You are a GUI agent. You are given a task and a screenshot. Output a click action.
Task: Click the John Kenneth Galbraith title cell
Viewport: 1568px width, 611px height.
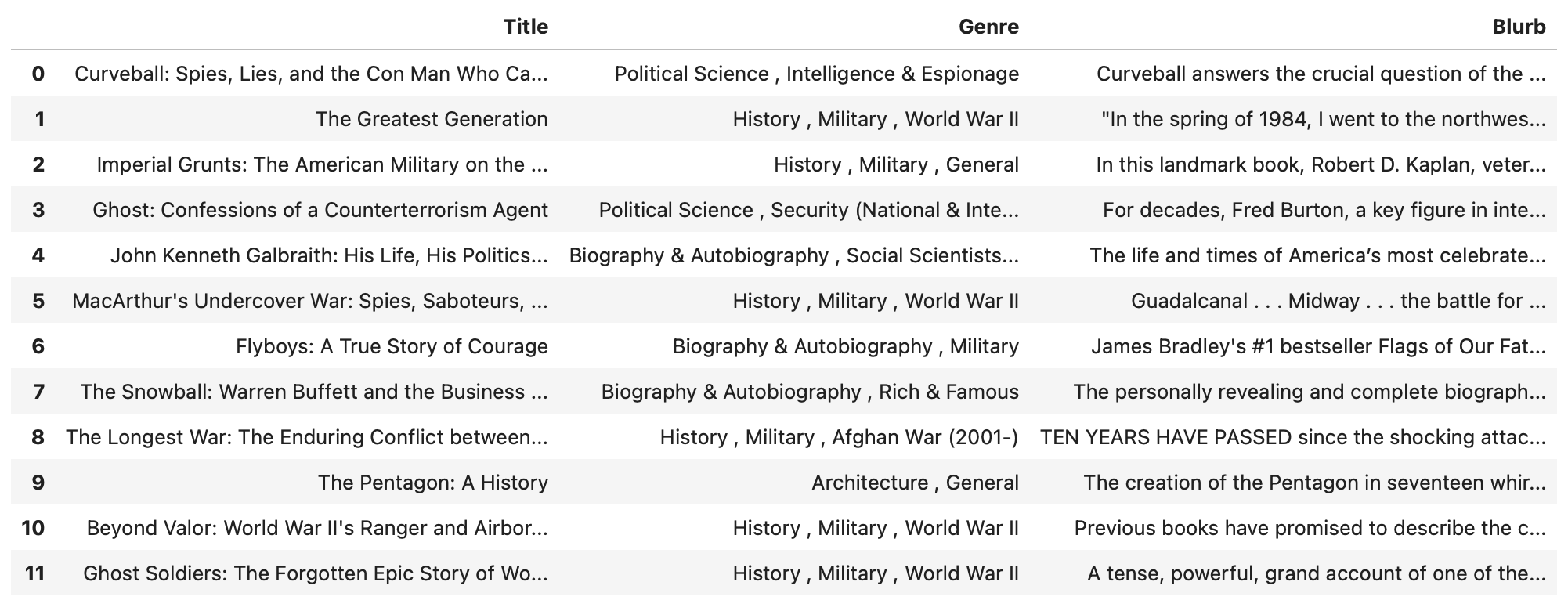pos(329,255)
